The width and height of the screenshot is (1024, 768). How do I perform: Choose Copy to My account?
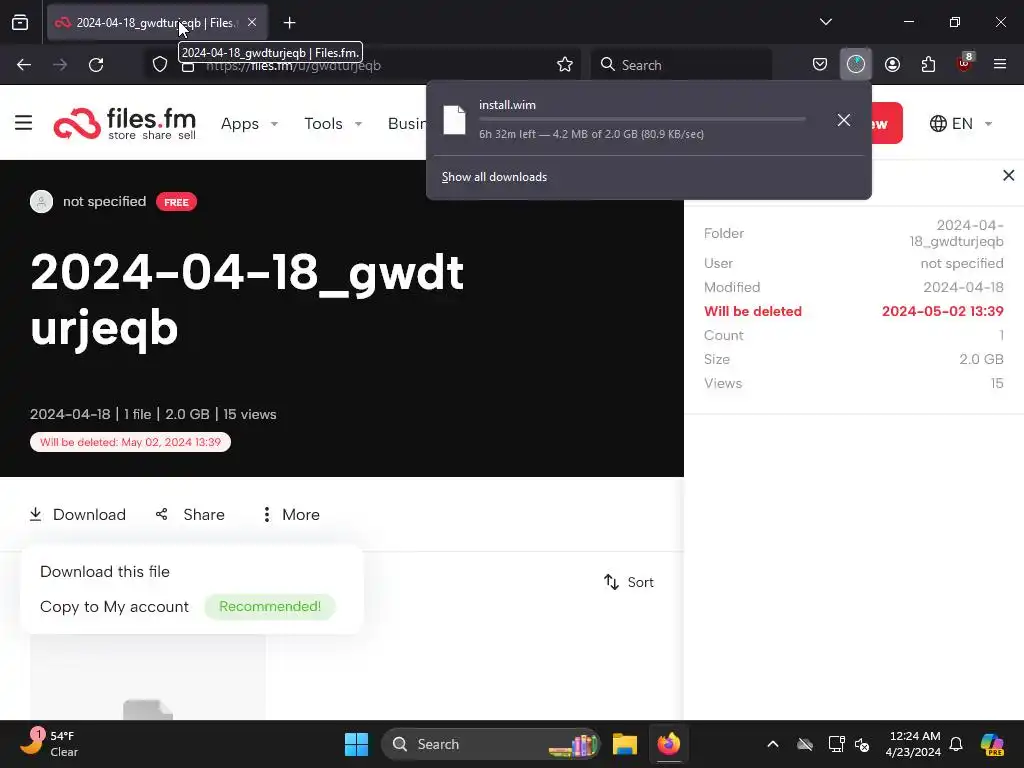click(114, 607)
